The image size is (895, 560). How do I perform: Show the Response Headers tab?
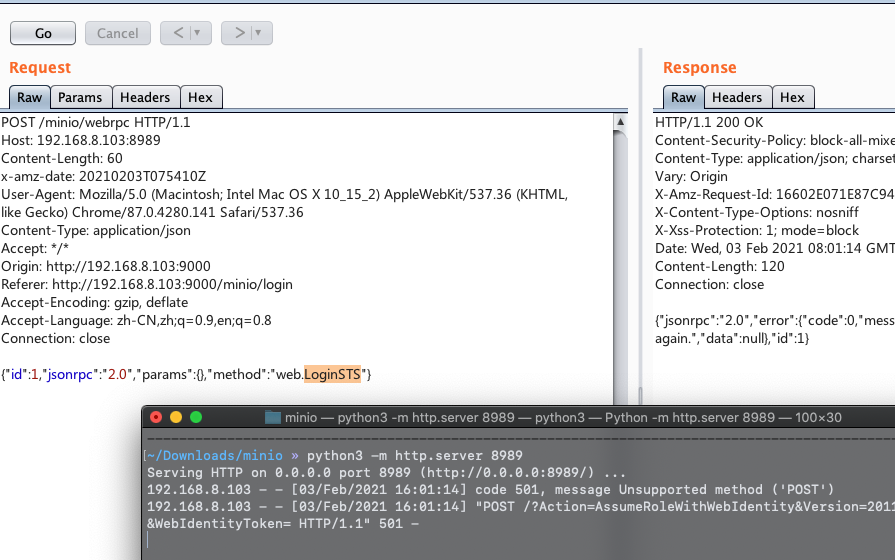[x=737, y=97]
